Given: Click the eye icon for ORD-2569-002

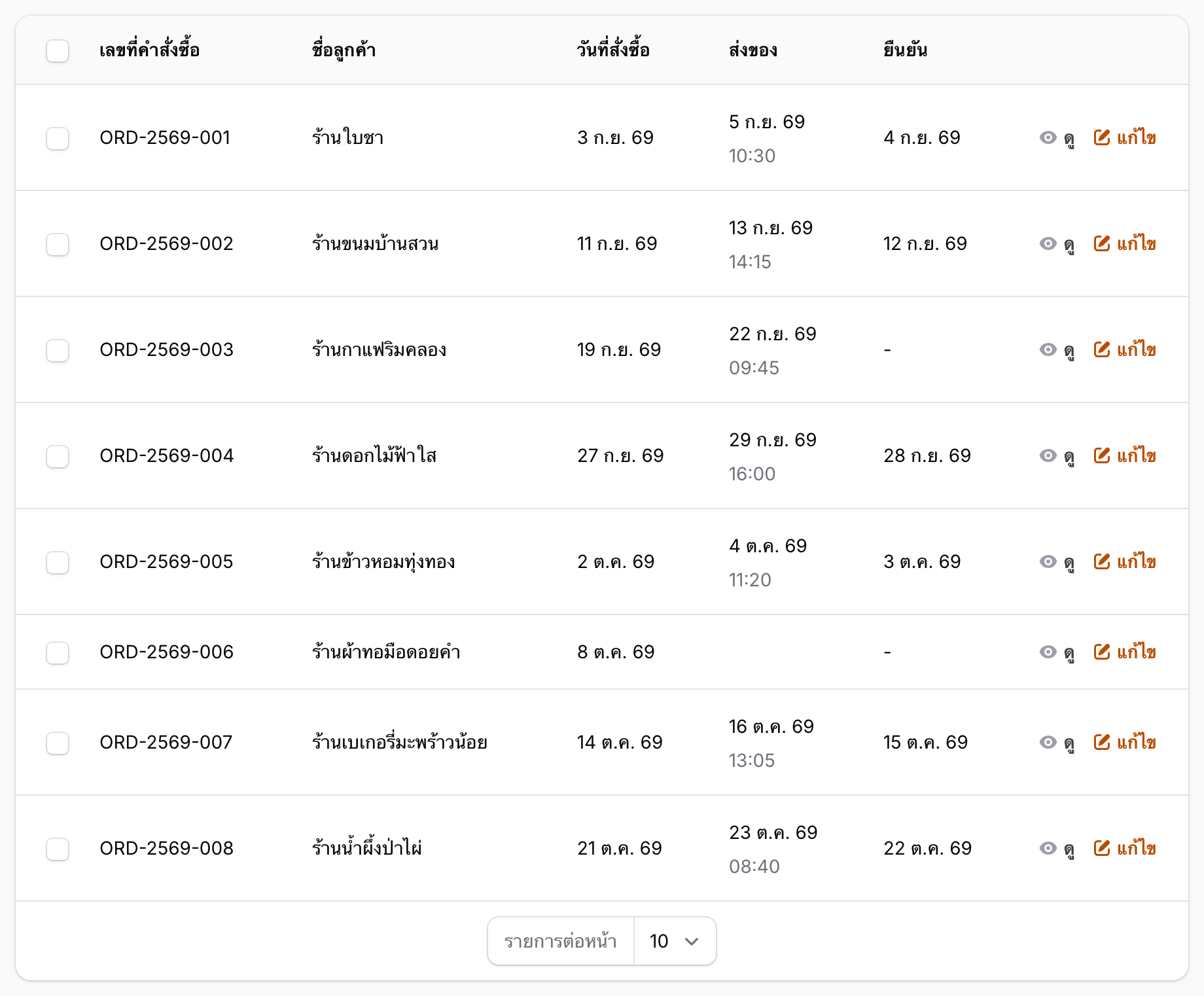Looking at the screenshot, I should pyautogui.click(x=1048, y=243).
